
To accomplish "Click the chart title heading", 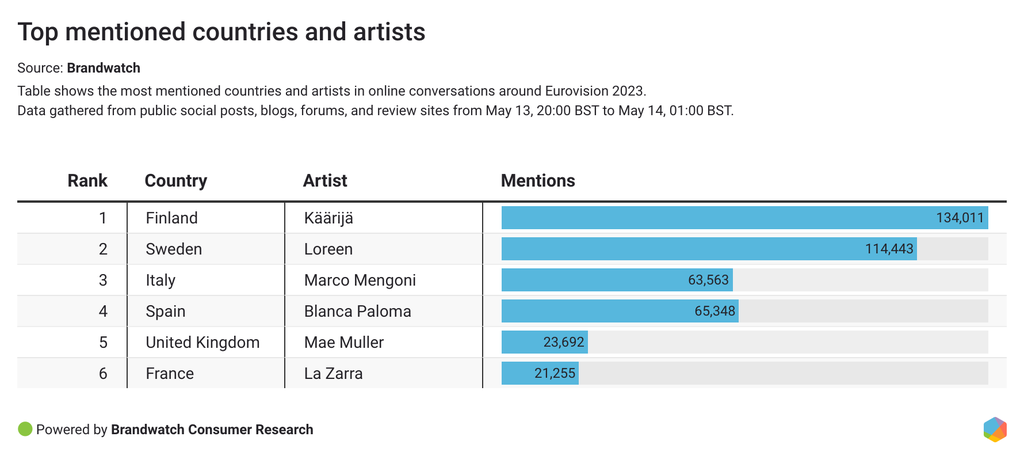I will pos(222,32).
